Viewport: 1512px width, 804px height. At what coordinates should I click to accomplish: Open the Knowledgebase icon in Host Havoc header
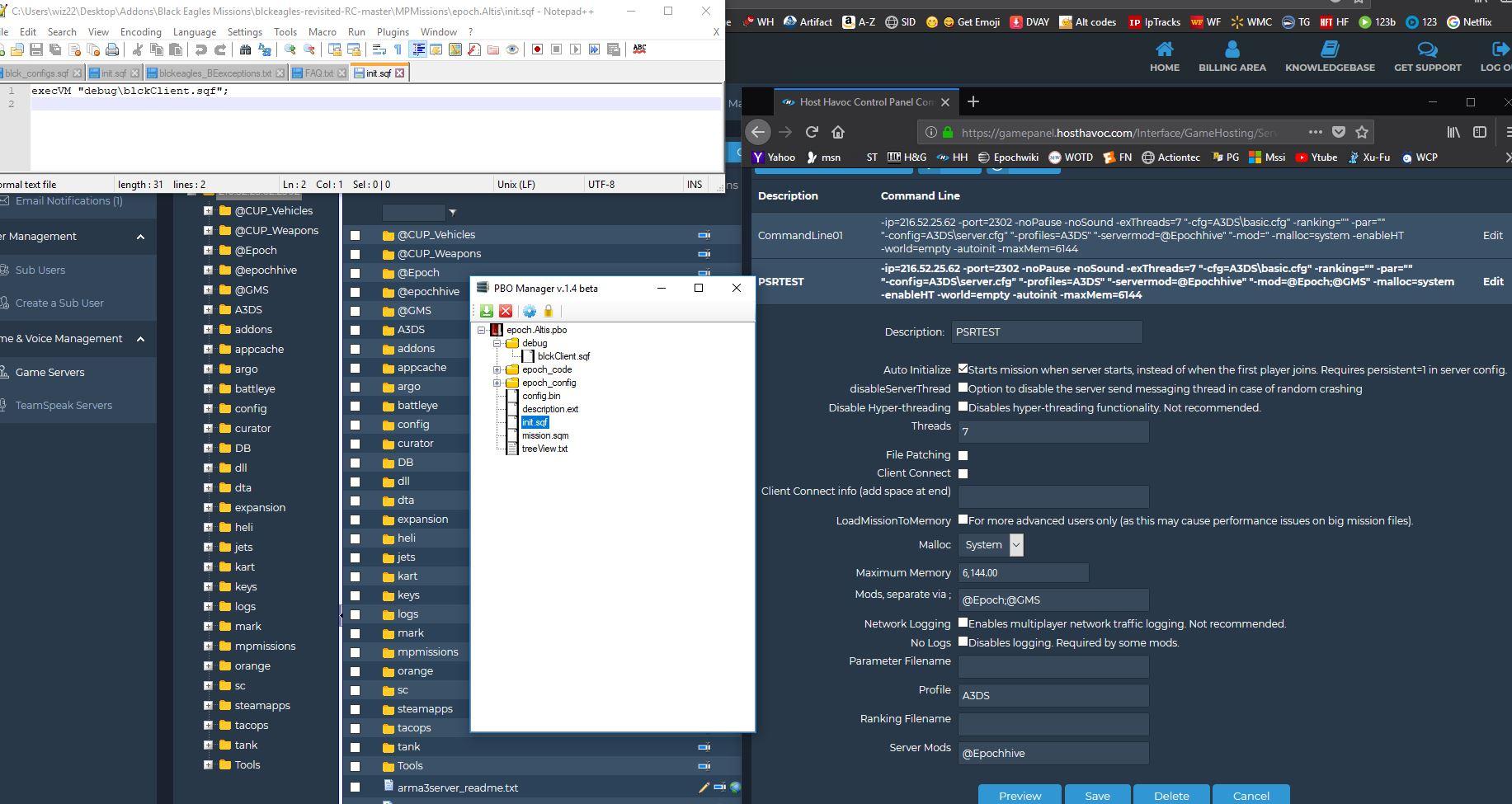(x=1330, y=49)
